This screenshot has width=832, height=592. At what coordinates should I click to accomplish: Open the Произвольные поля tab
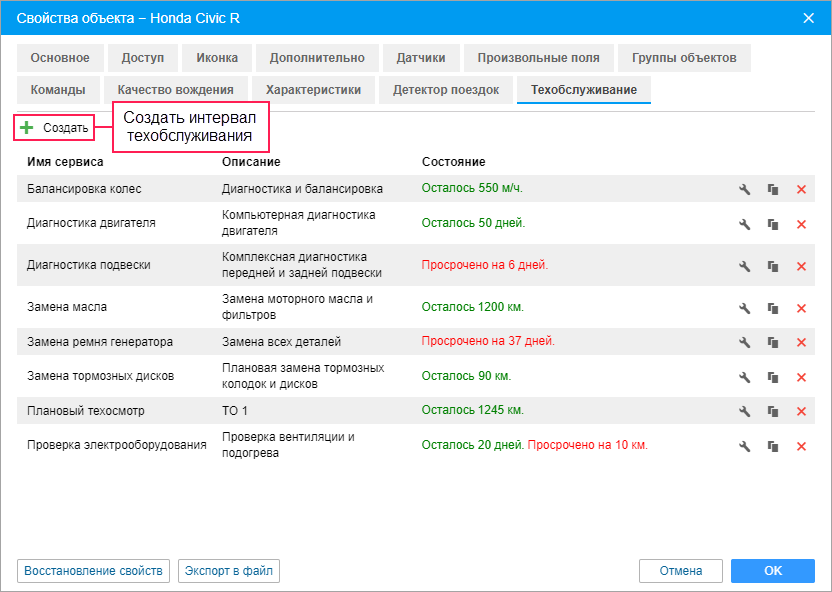click(x=538, y=58)
